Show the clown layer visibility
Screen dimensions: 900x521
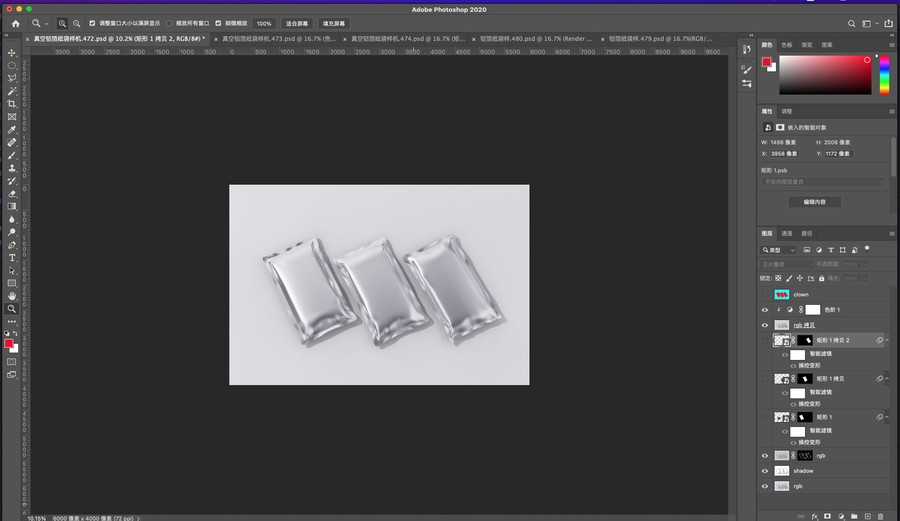(x=765, y=294)
